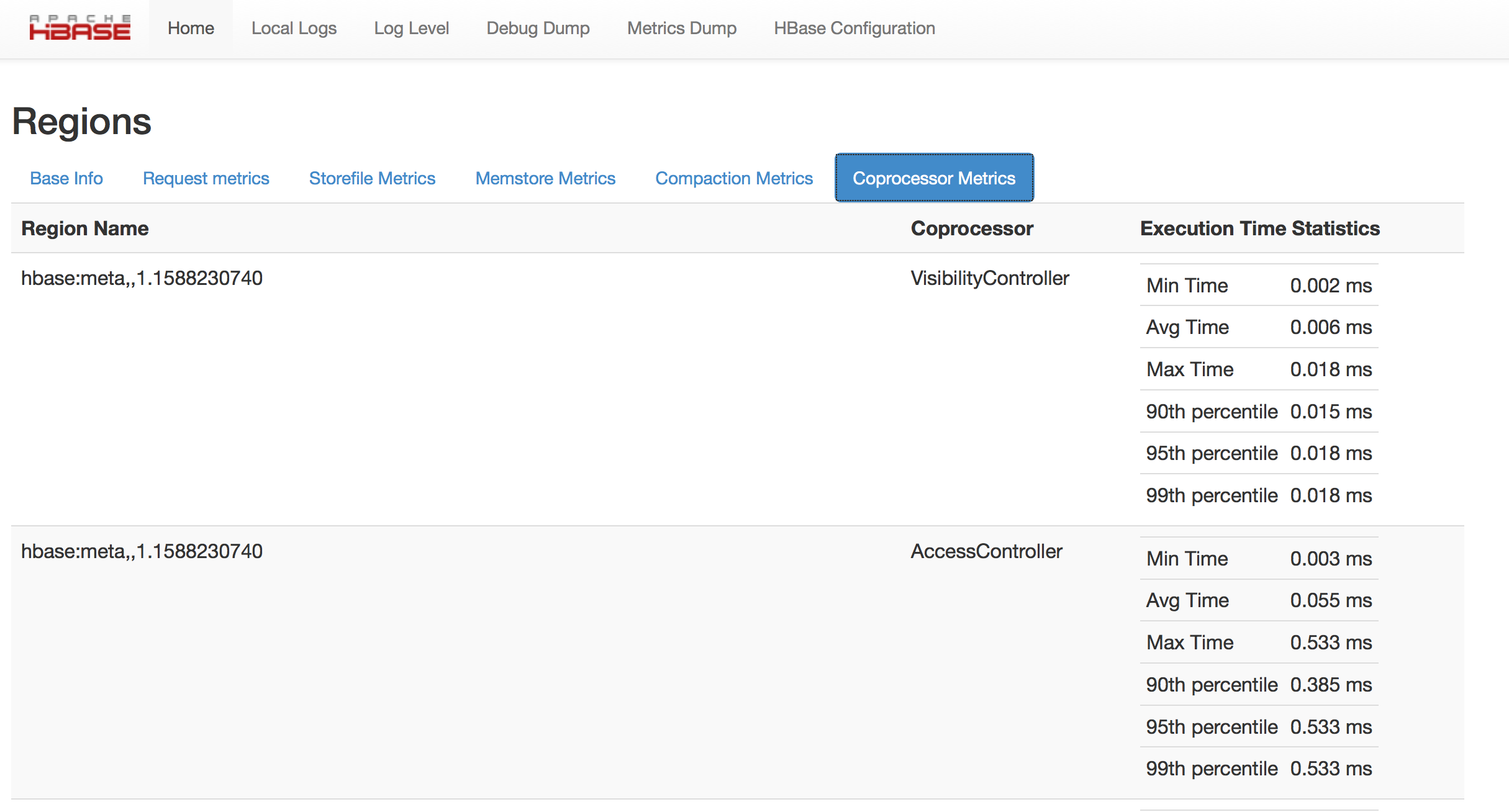Click the Coprocessor Metrics tab
This screenshot has height=812, width=1509.
coord(933,178)
